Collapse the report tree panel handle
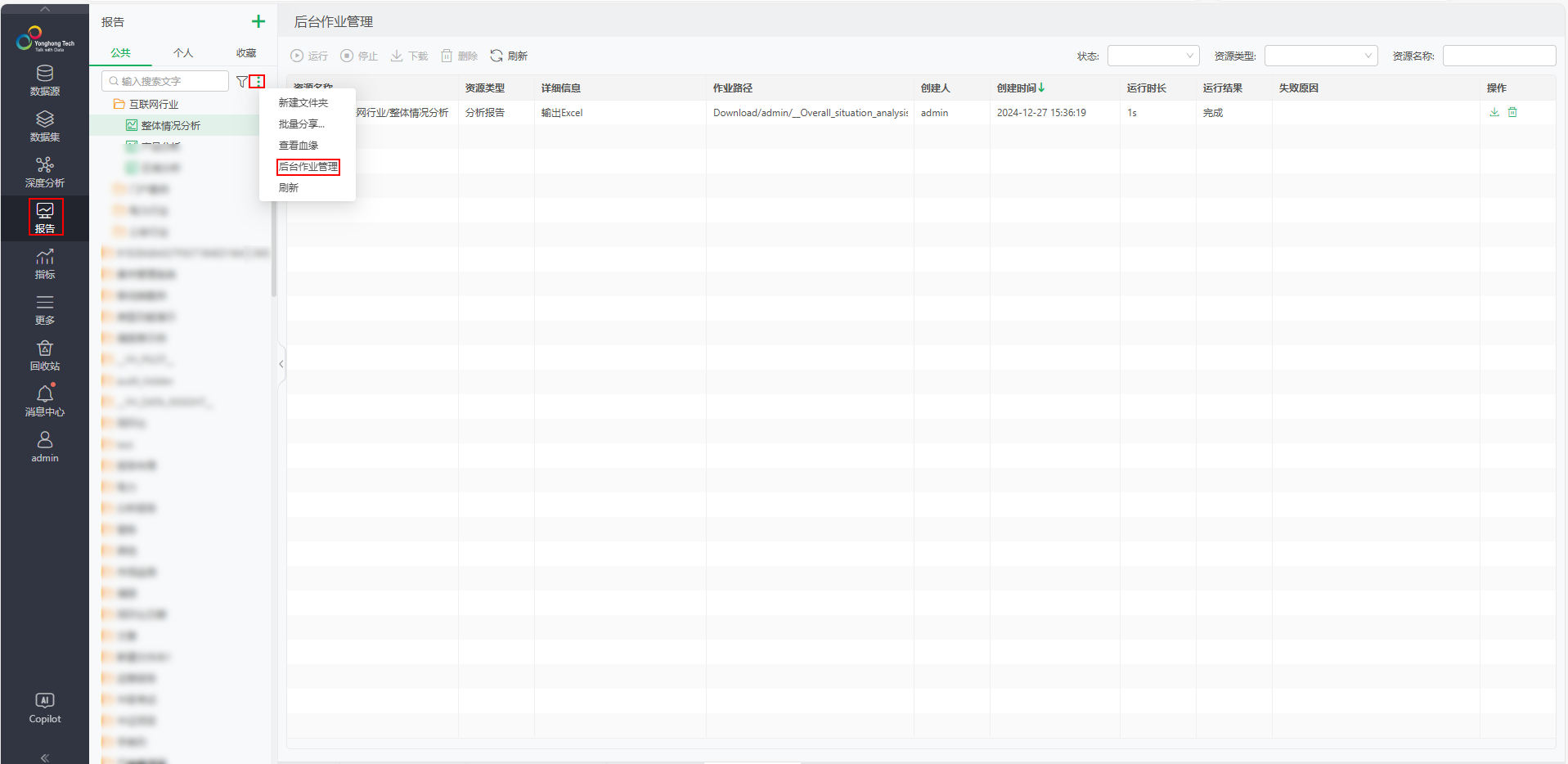The width and height of the screenshot is (1568, 764). point(281,364)
